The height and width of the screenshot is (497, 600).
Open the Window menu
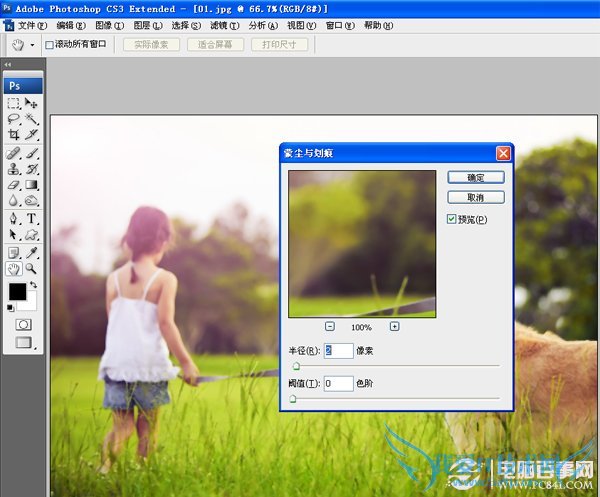coord(340,26)
